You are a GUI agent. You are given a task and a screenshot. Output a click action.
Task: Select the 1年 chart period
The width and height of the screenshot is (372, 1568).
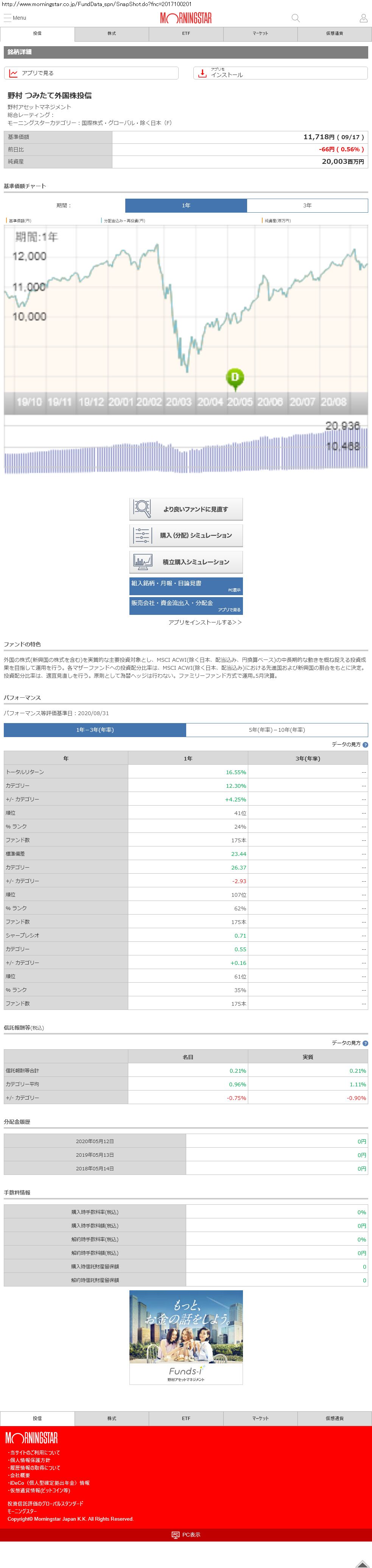(x=186, y=206)
